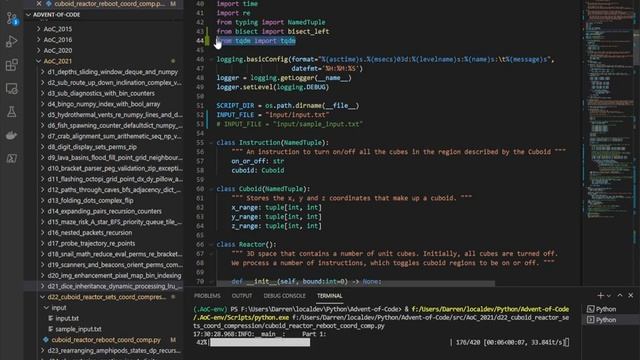Open cuboid_reactor_reboot_coord_comp.py in the explorer
Image resolution: width=640 pixels, height=360 pixels.
(x=106, y=340)
